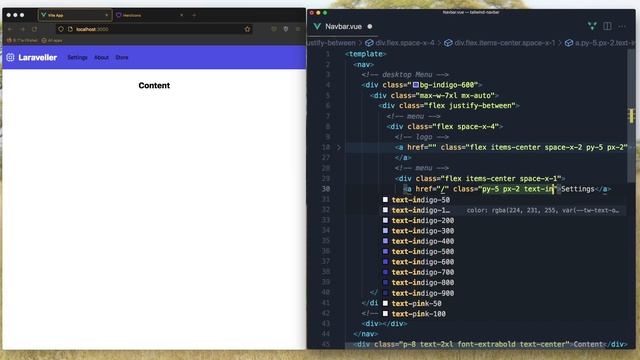The width and height of the screenshot is (640, 360).
Task: Click the localhost:3000 address field
Action: (x=154, y=29)
